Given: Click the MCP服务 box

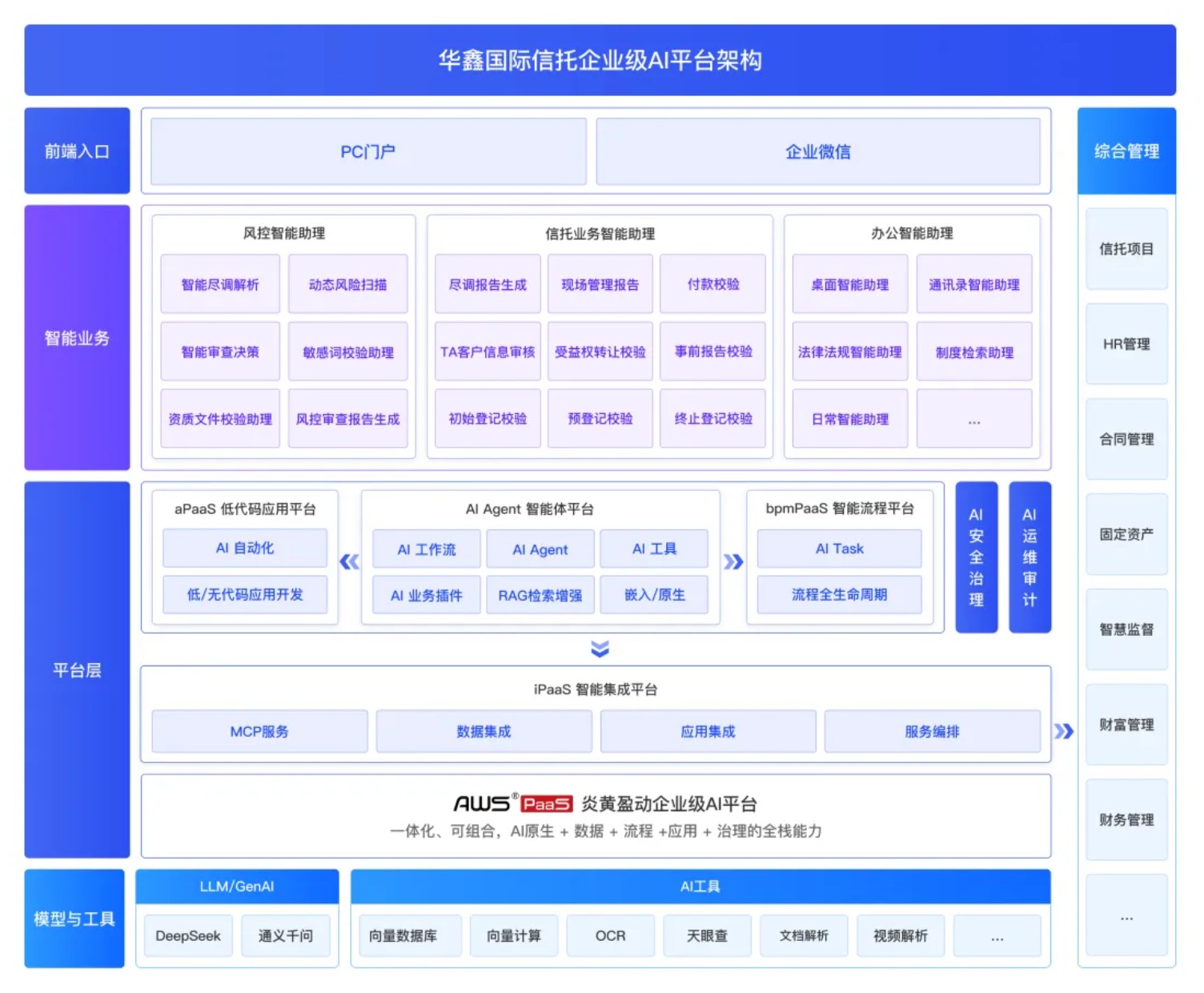Looking at the screenshot, I should [259, 731].
